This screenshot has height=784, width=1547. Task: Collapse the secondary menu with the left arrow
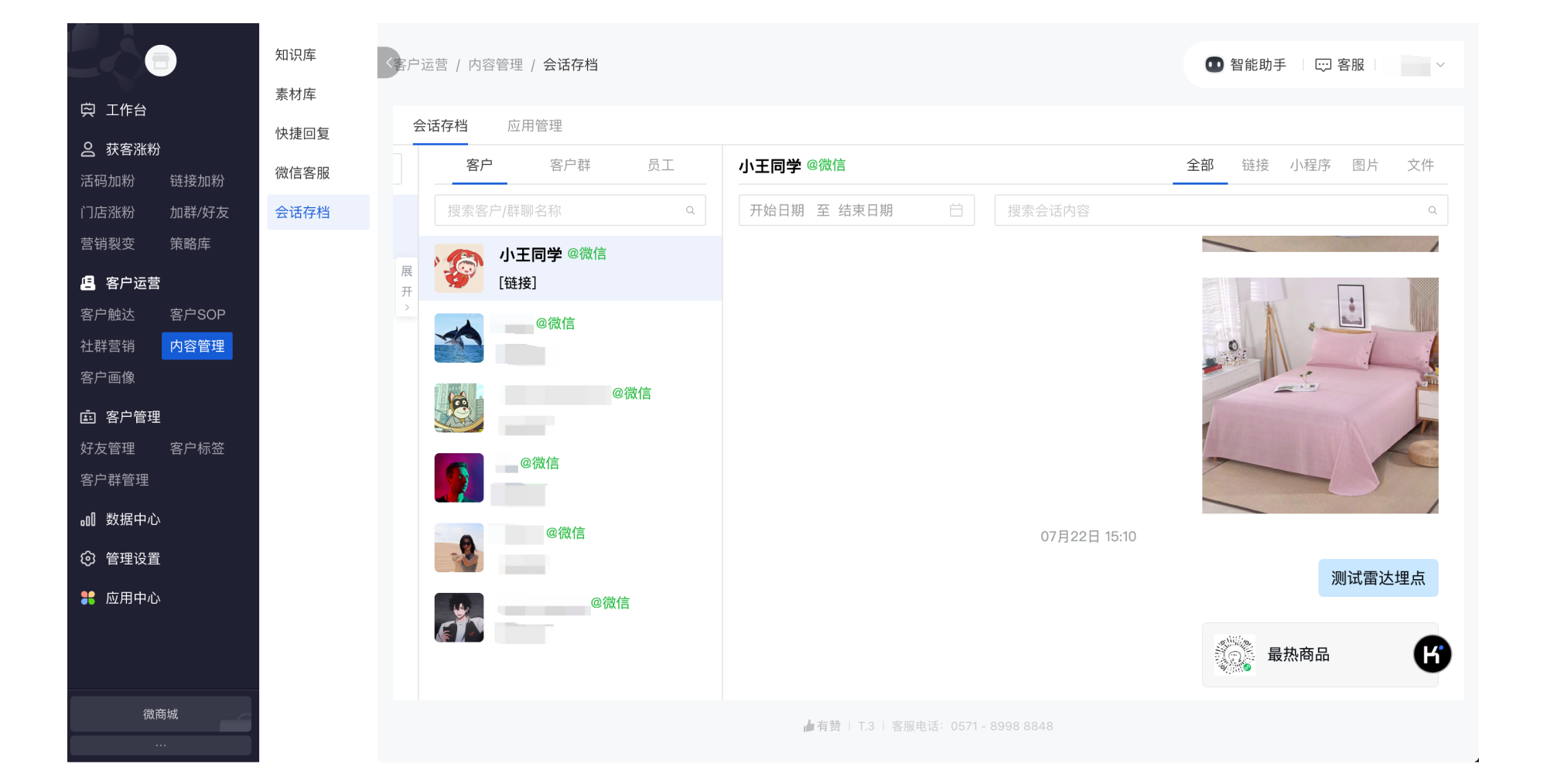pyautogui.click(x=388, y=63)
